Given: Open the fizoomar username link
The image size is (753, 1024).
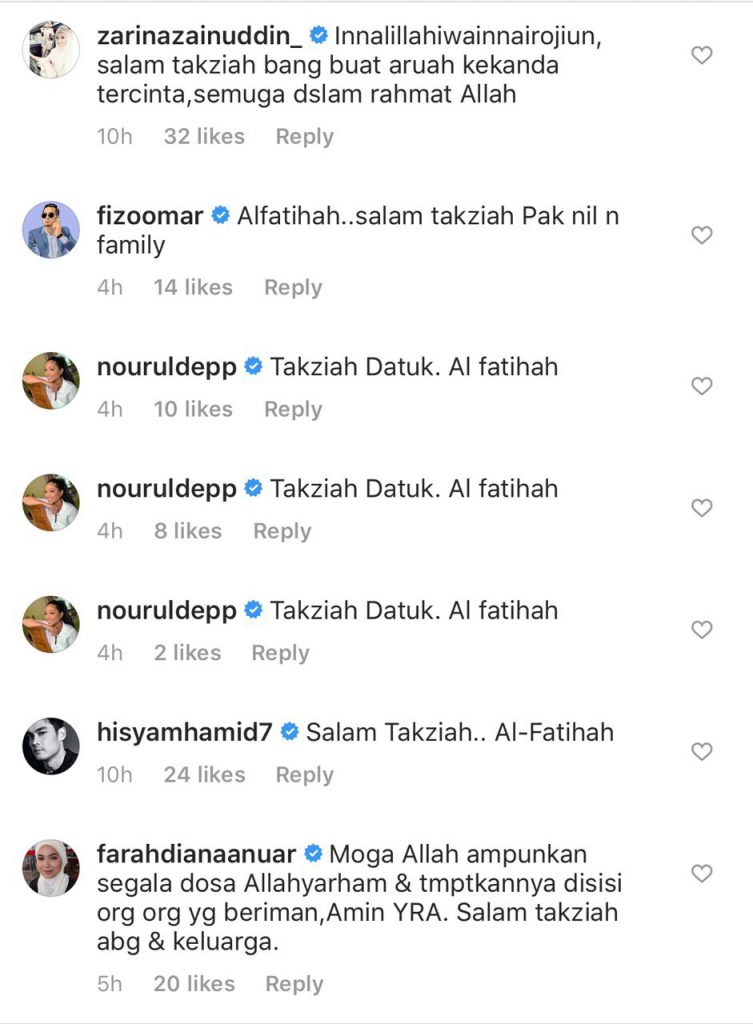Looking at the screenshot, I should pyautogui.click(x=150, y=216).
